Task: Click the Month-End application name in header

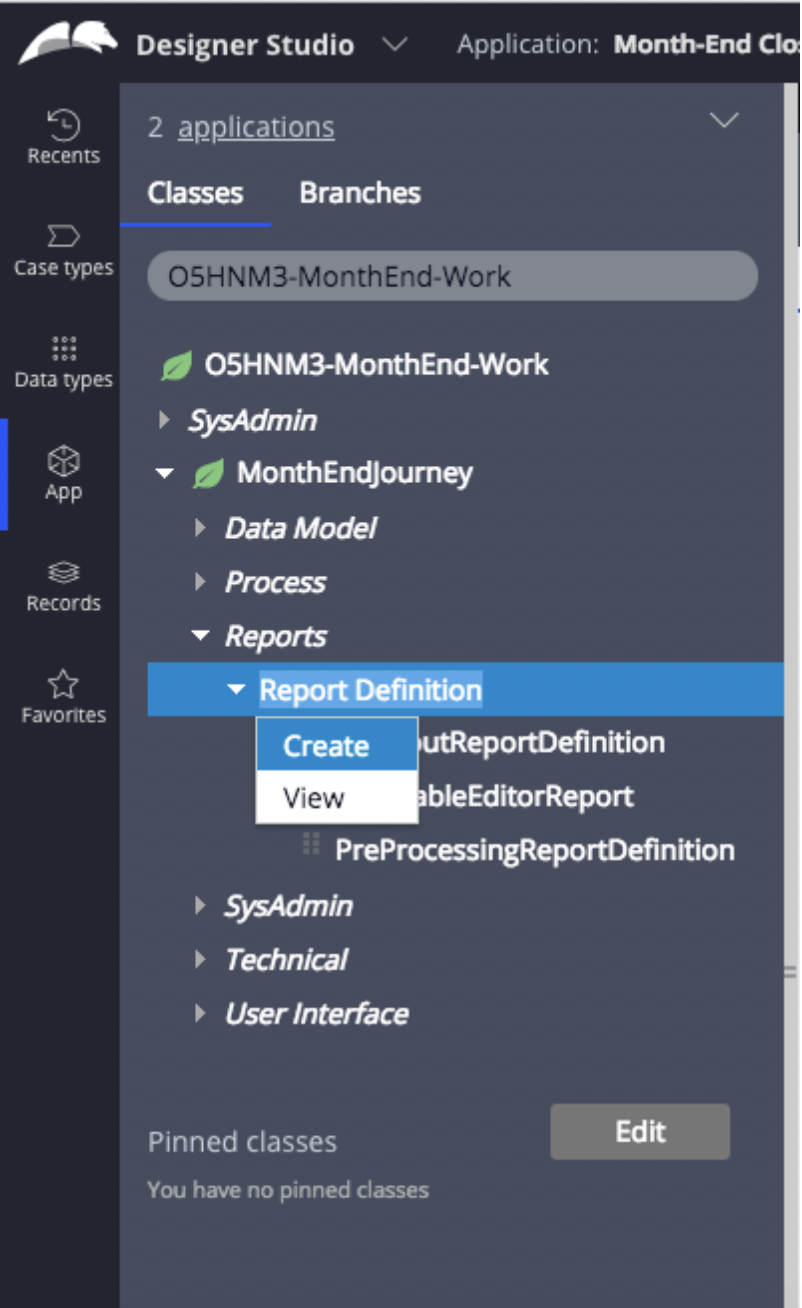Action: (x=706, y=45)
